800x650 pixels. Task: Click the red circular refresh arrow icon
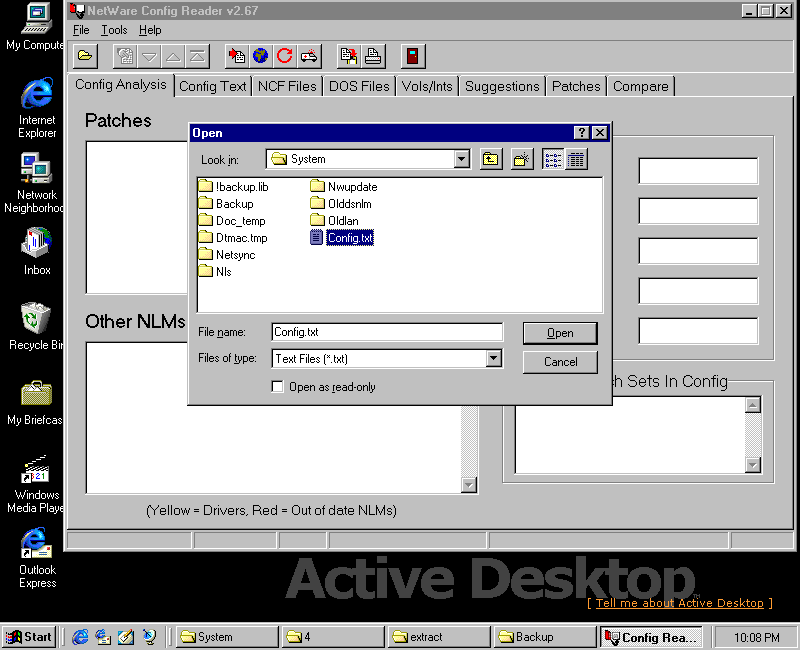click(285, 56)
